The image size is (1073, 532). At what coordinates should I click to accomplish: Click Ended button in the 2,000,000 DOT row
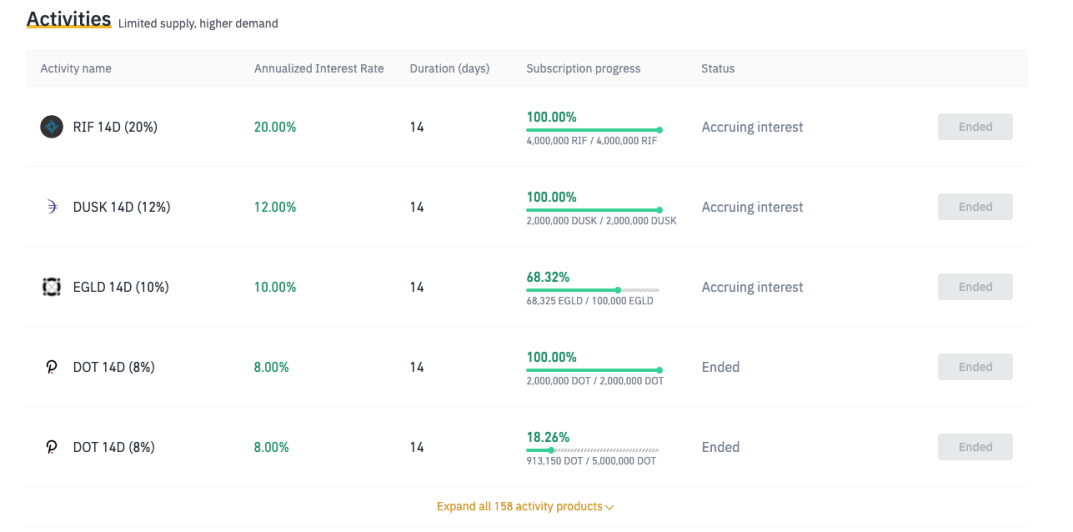(975, 367)
